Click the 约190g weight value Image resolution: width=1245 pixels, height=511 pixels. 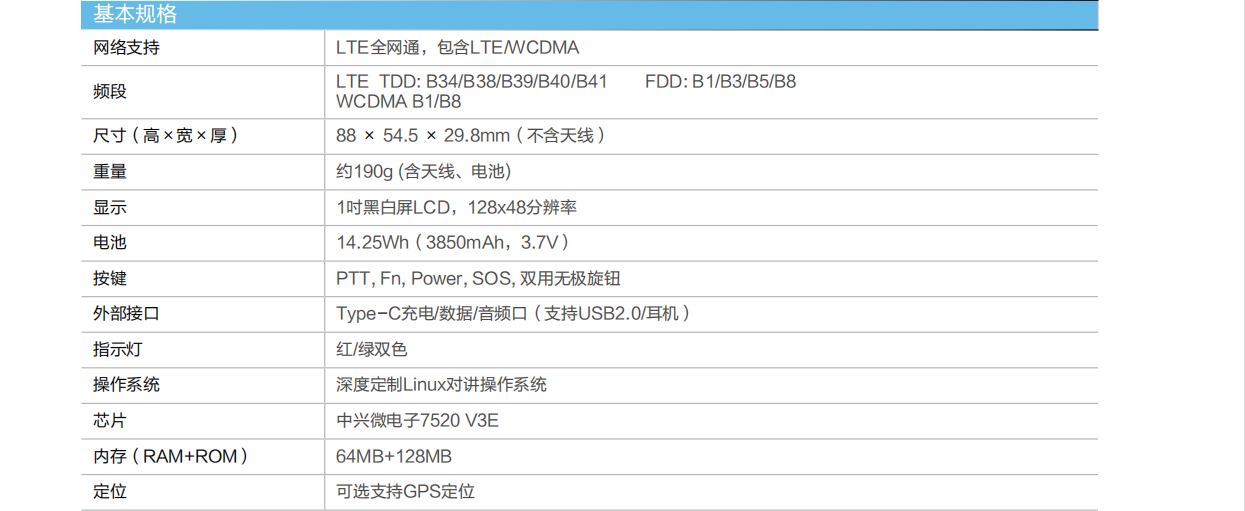[424, 172]
